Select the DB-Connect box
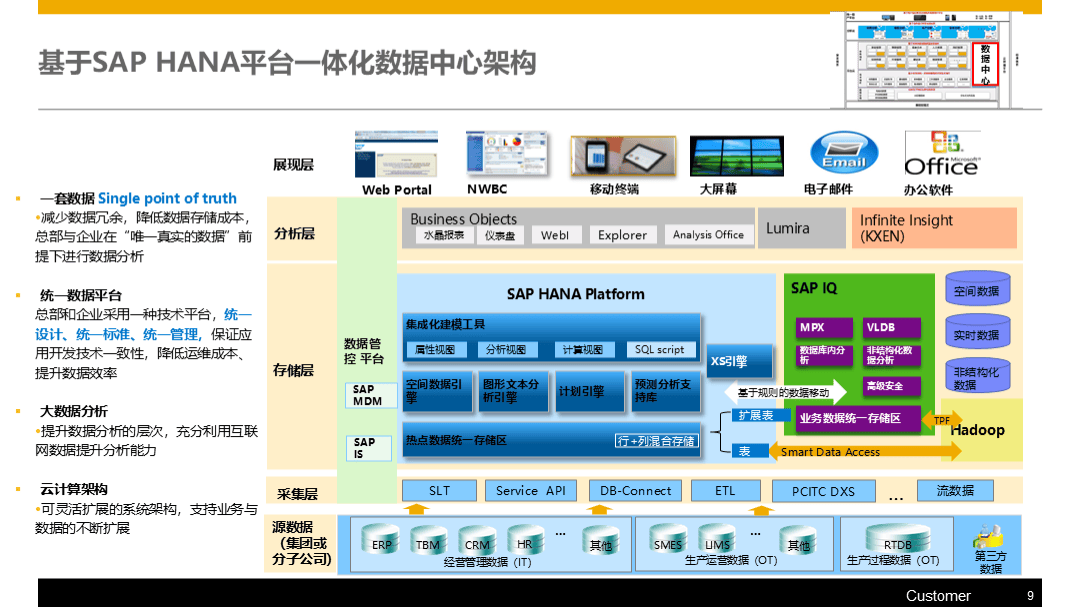 tap(636, 491)
